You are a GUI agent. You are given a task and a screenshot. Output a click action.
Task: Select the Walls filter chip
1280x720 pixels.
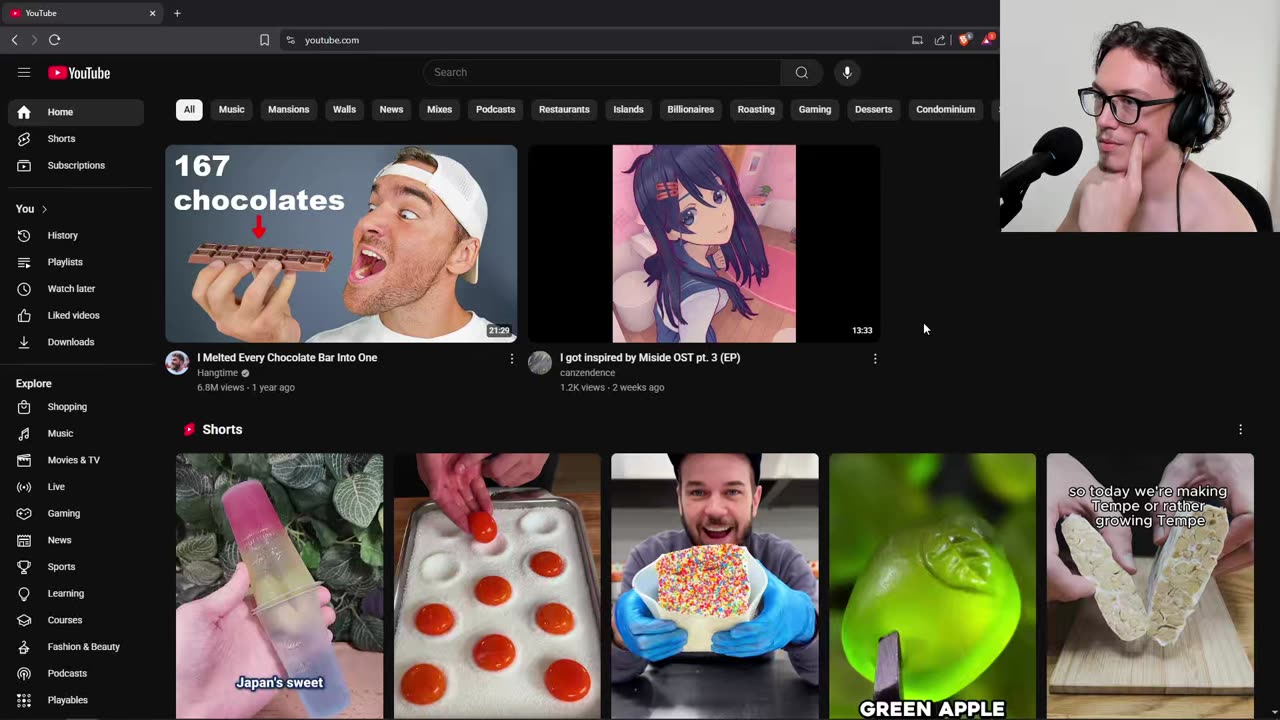pyautogui.click(x=344, y=109)
